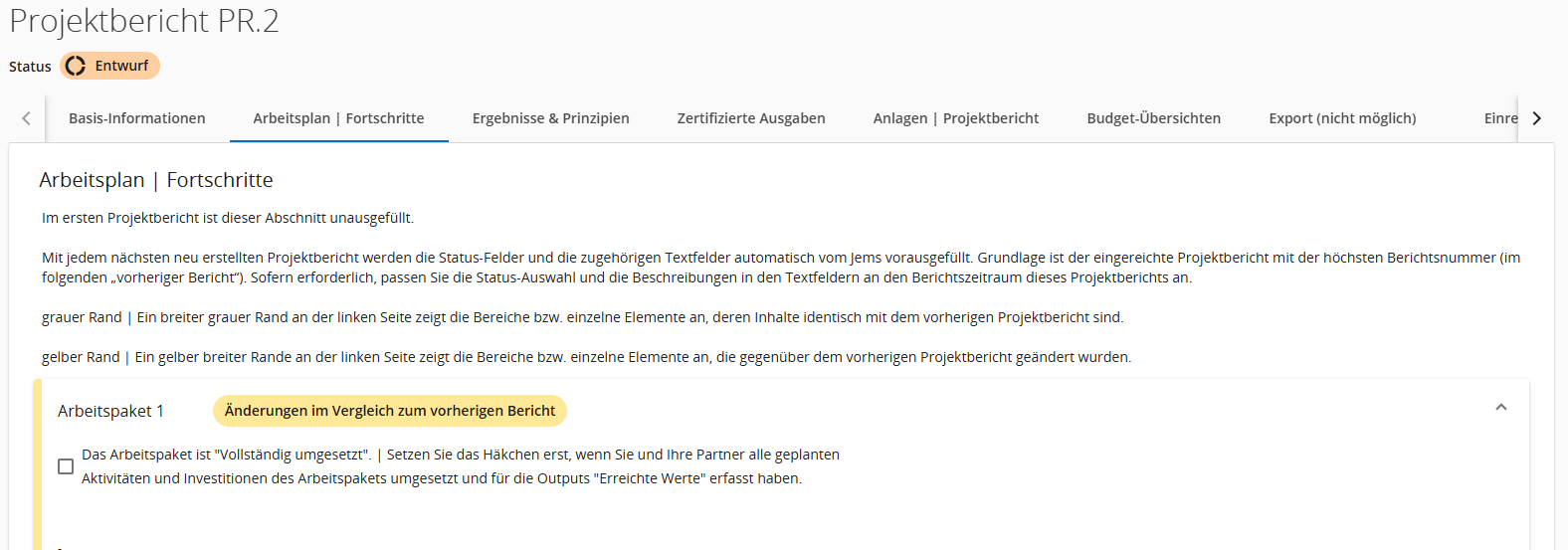Screen dimensions: 1568x550
Task: Open the Anlagen | Projektbericht tab
Action: [955, 118]
